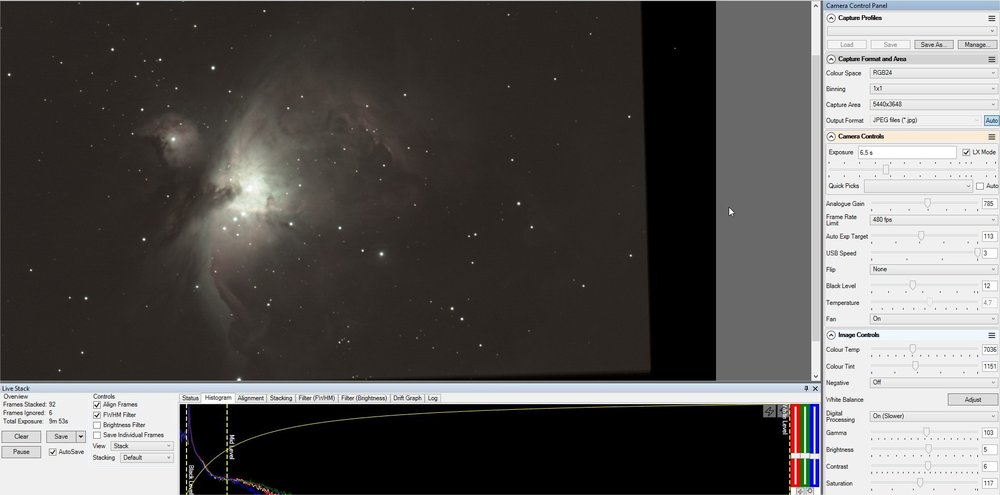Viewport: 1000px width, 495px height.
Task: Uncheck the Align Frames checkbox
Action: [97, 405]
